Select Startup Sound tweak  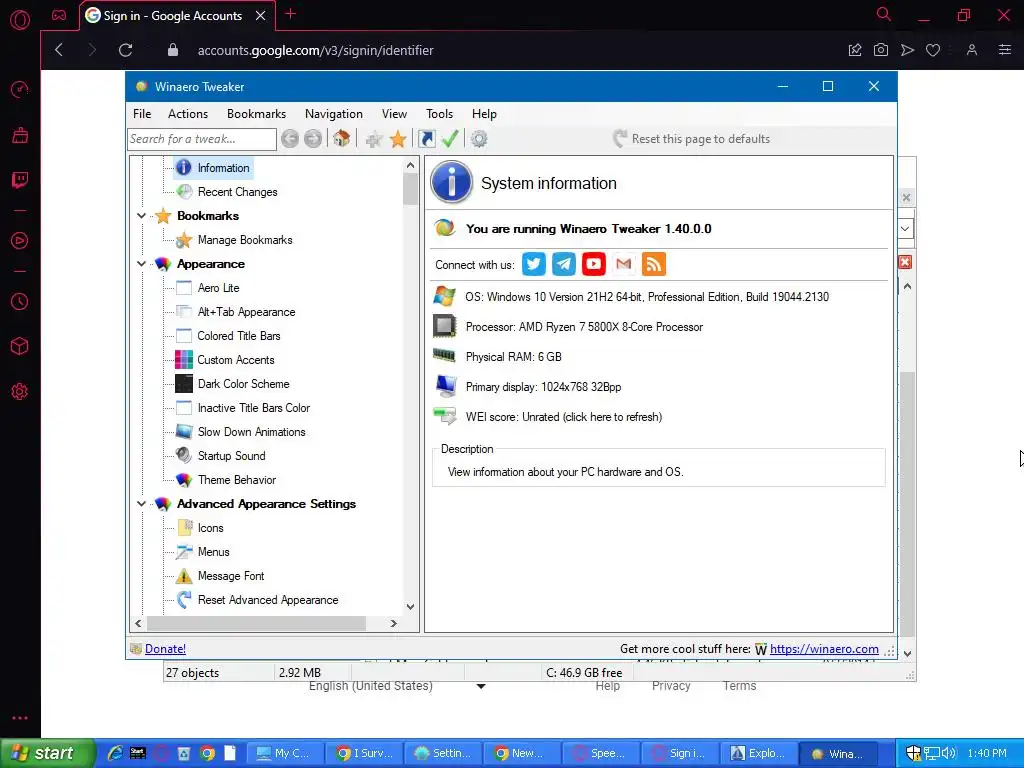point(231,456)
